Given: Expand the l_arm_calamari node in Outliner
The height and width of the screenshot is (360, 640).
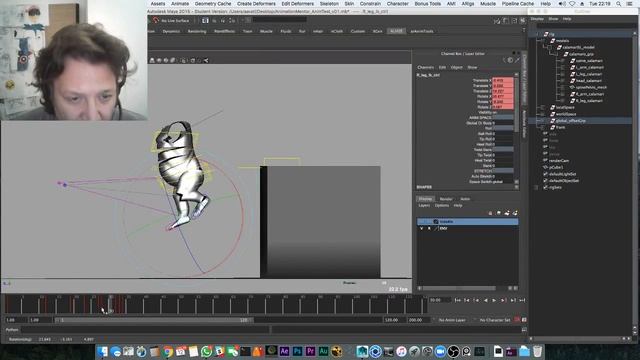Looking at the screenshot, I should [562, 67].
